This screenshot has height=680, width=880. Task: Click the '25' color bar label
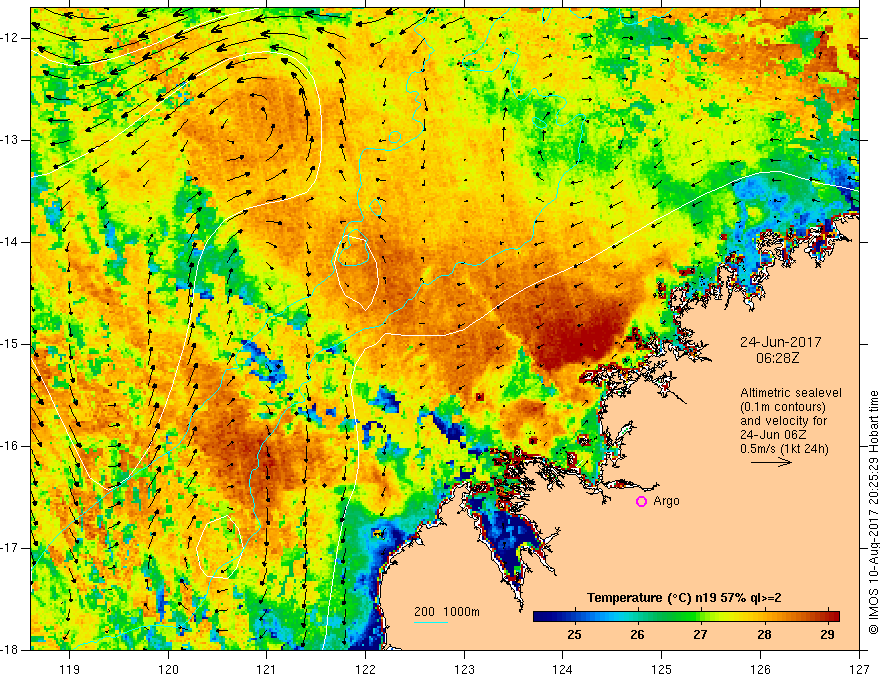574,635
